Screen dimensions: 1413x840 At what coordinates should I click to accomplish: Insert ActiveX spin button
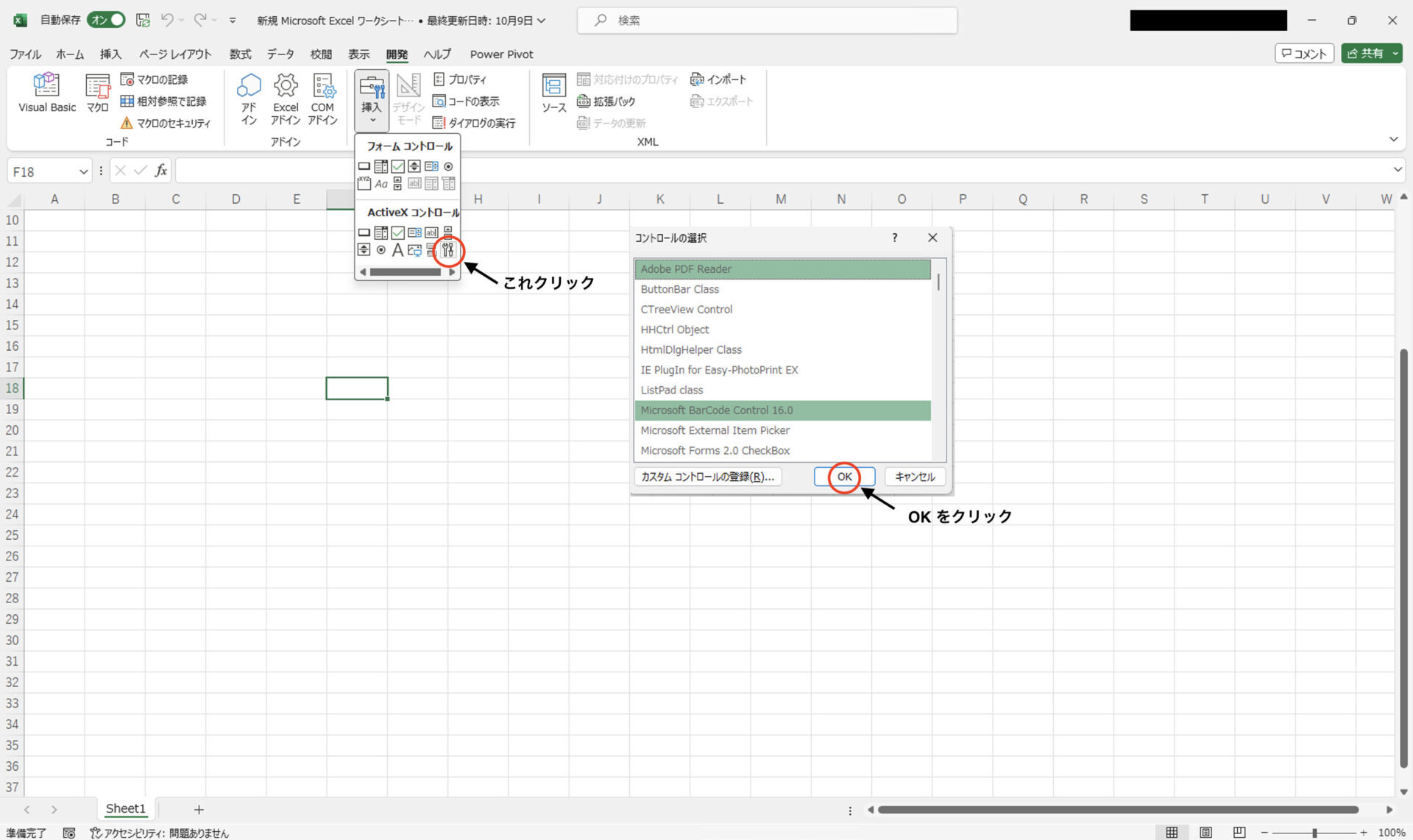[x=364, y=250]
